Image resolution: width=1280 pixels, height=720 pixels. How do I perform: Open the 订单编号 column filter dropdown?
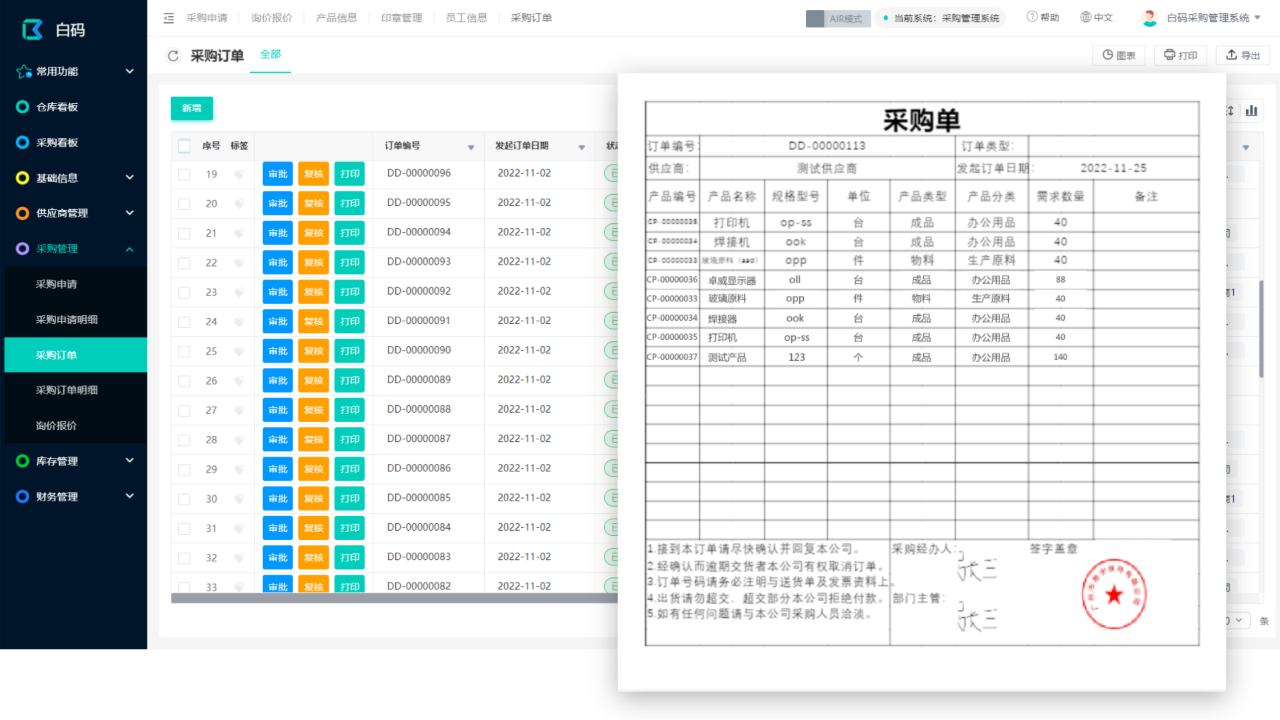[471, 148]
